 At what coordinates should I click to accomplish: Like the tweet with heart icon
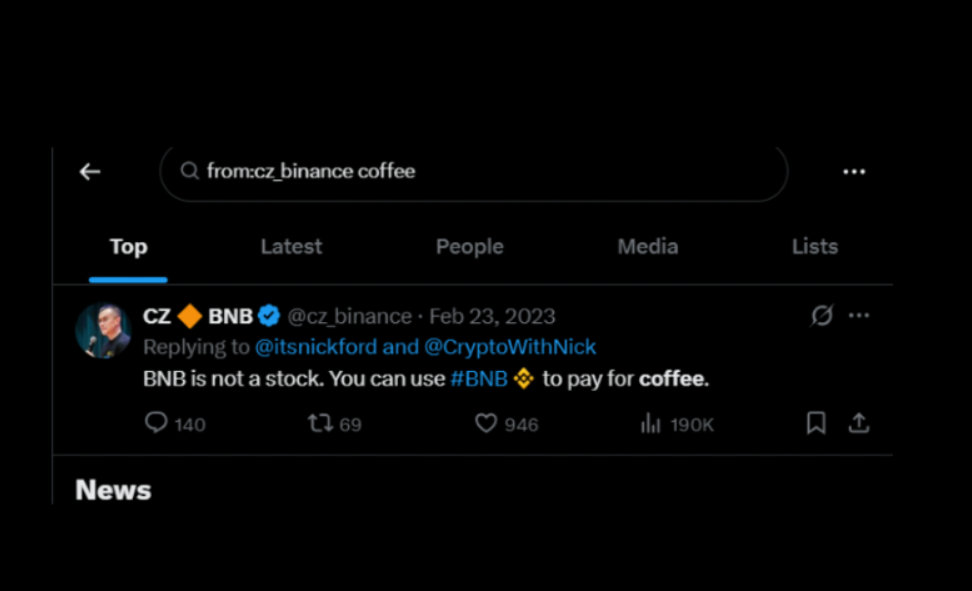pos(486,424)
